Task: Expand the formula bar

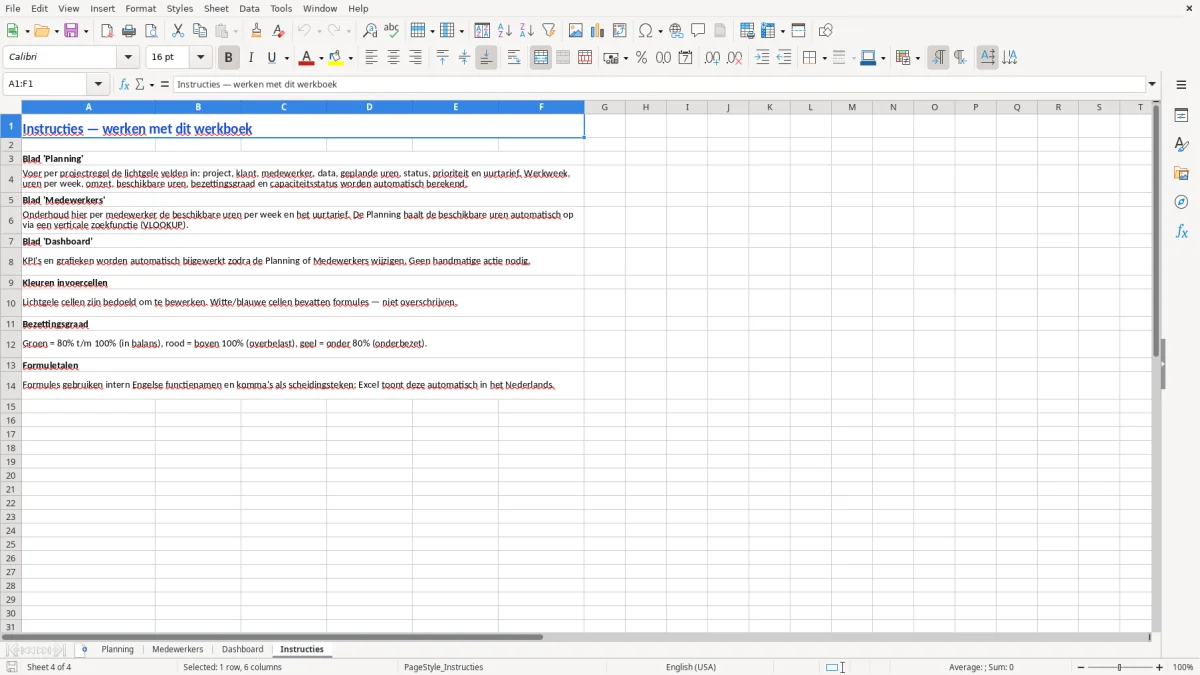Action: [1152, 85]
